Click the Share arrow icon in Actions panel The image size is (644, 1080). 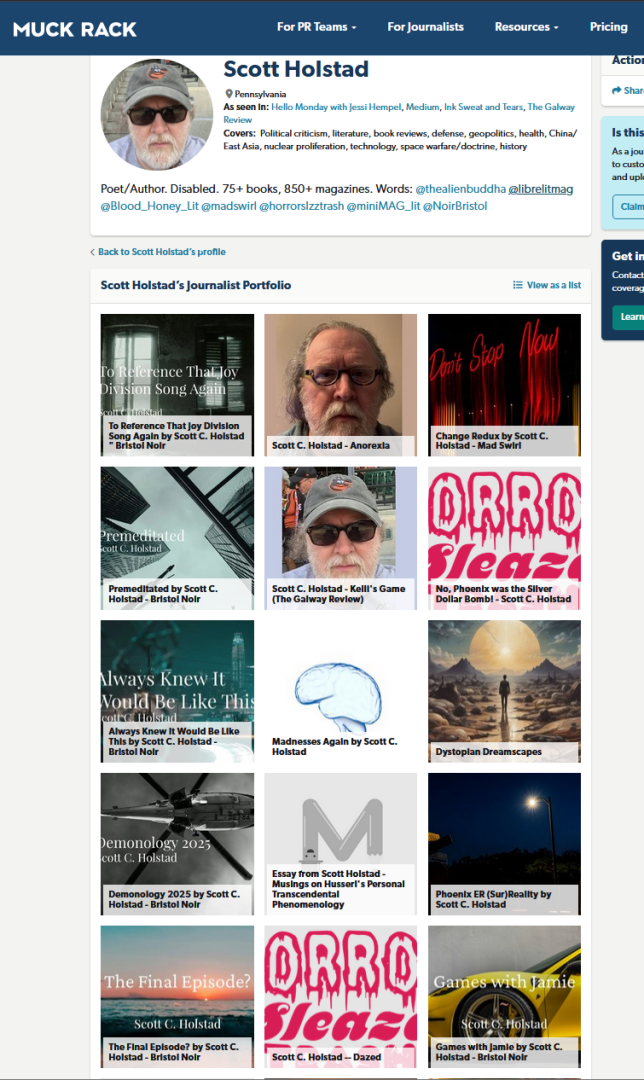[617, 91]
